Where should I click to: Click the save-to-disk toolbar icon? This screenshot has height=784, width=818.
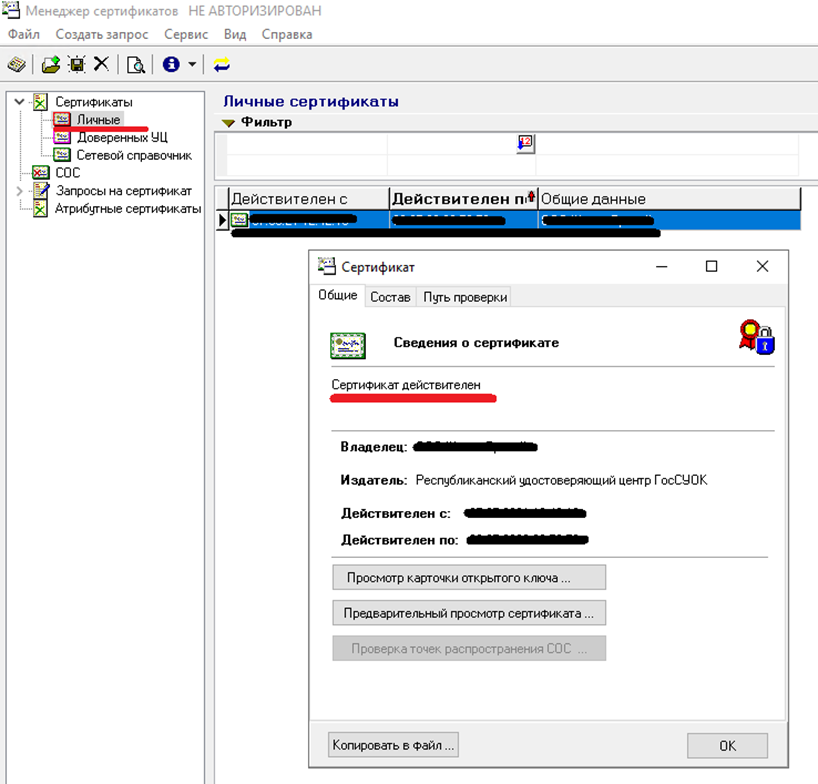coord(76,64)
